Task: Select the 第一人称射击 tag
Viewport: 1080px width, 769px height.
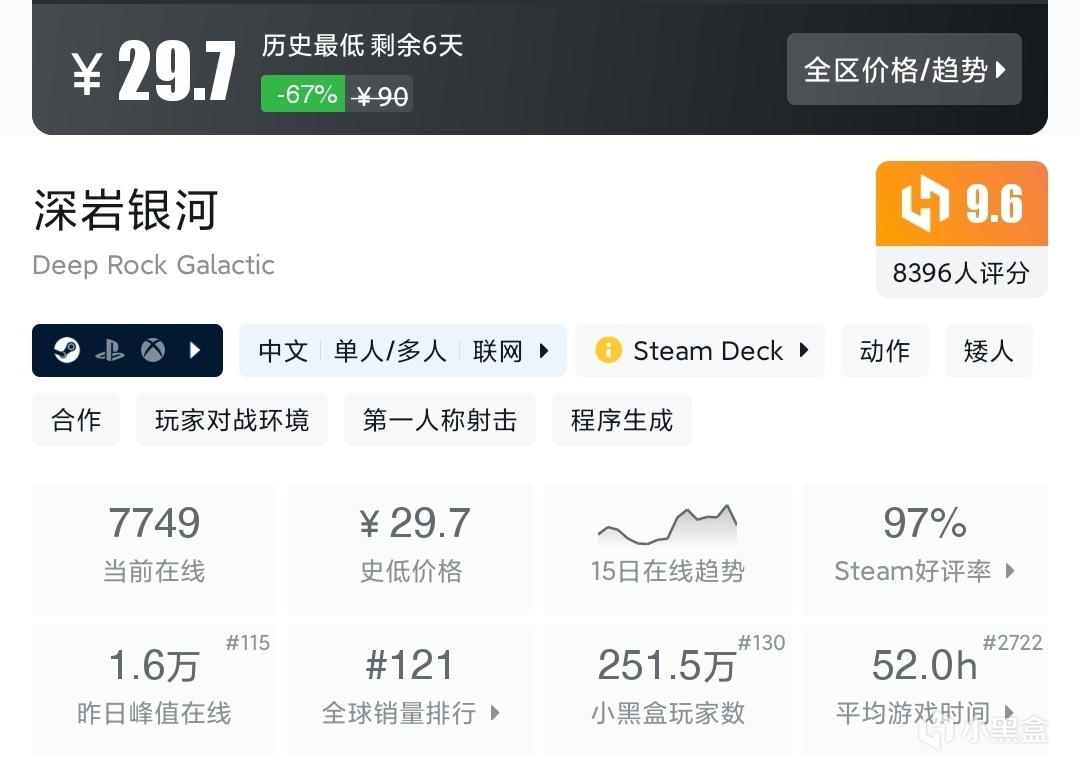Action: tap(440, 420)
